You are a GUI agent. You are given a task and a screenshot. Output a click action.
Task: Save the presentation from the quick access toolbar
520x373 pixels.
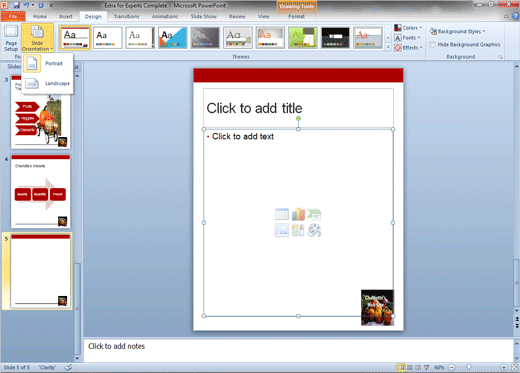coord(16,5)
